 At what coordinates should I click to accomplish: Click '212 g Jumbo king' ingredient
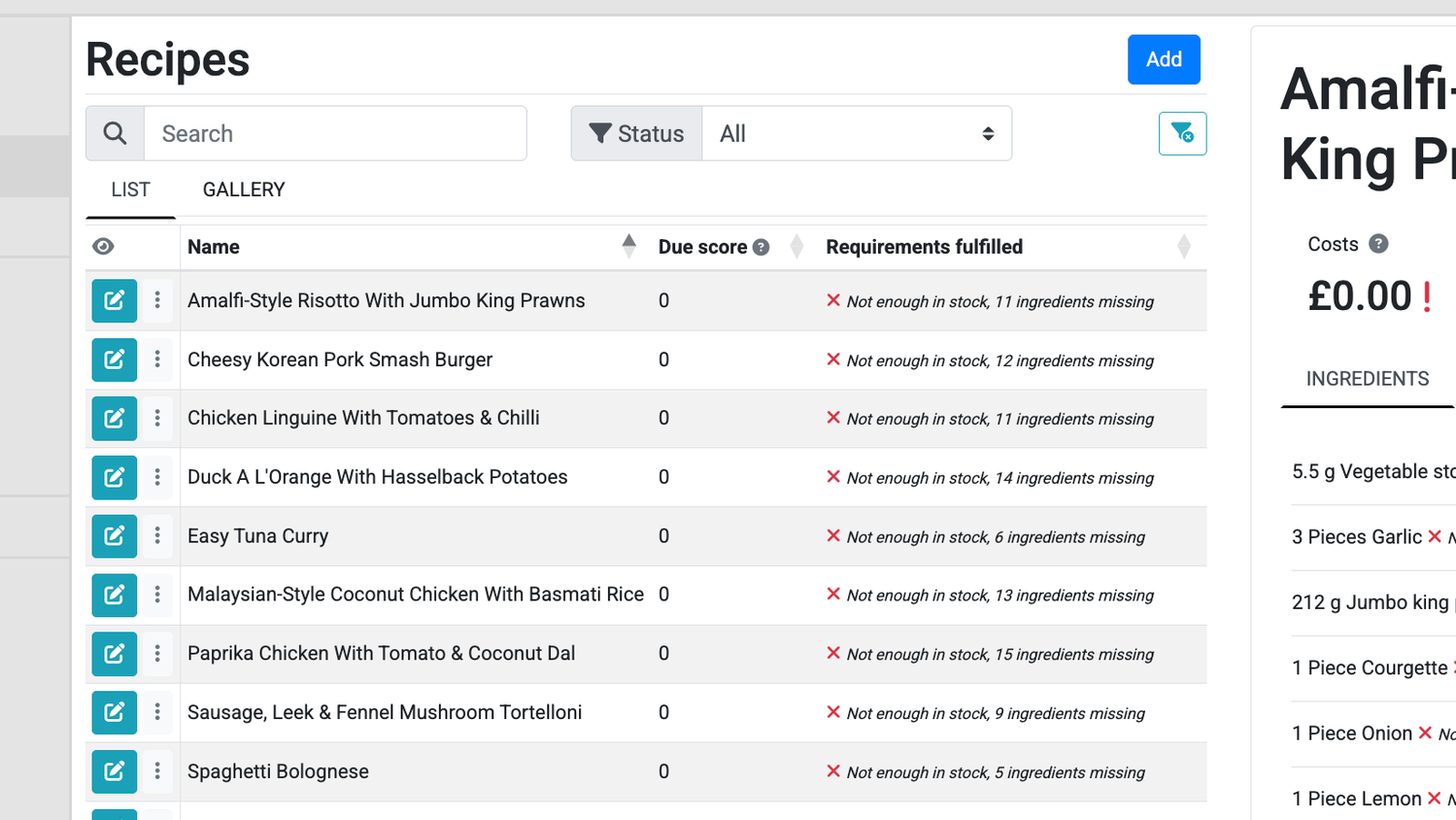coord(1371,602)
